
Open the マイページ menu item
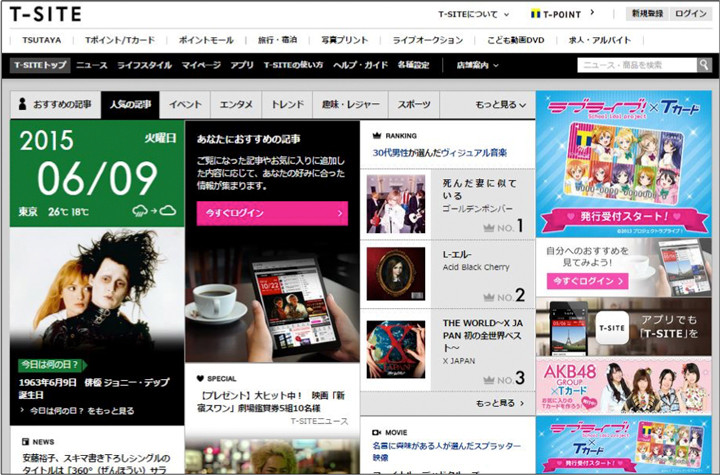[x=201, y=65]
